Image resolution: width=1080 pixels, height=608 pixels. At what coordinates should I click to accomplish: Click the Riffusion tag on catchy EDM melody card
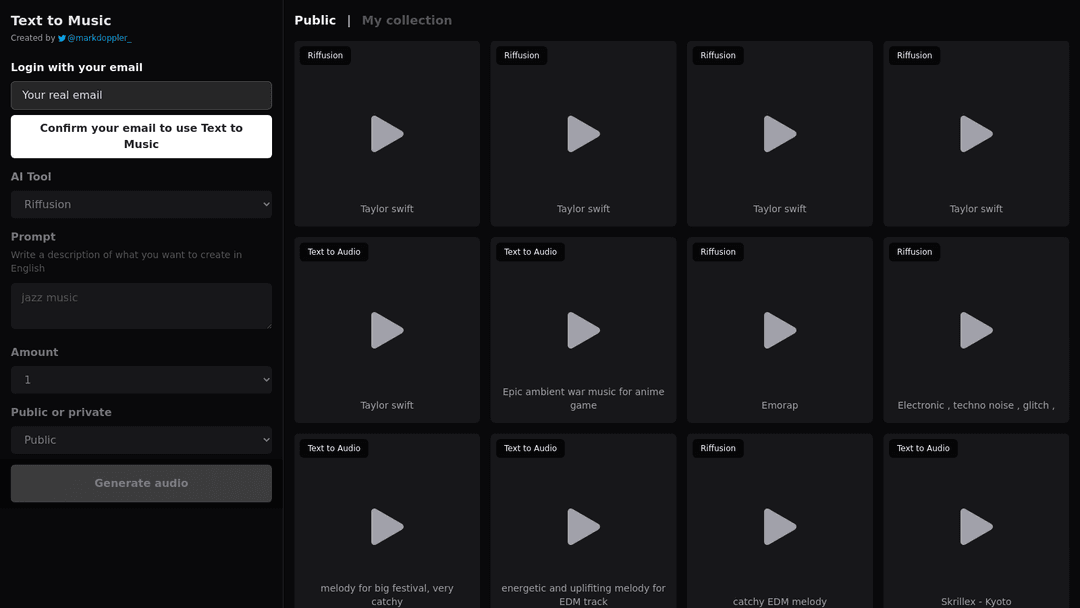coord(718,448)
